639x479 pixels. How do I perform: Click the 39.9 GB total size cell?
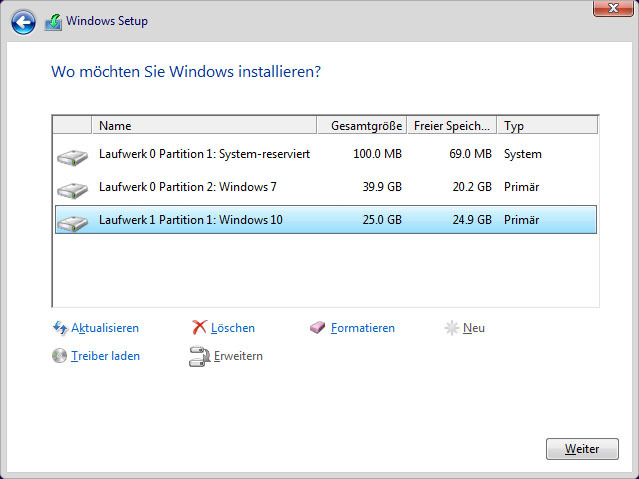[382, 187]
